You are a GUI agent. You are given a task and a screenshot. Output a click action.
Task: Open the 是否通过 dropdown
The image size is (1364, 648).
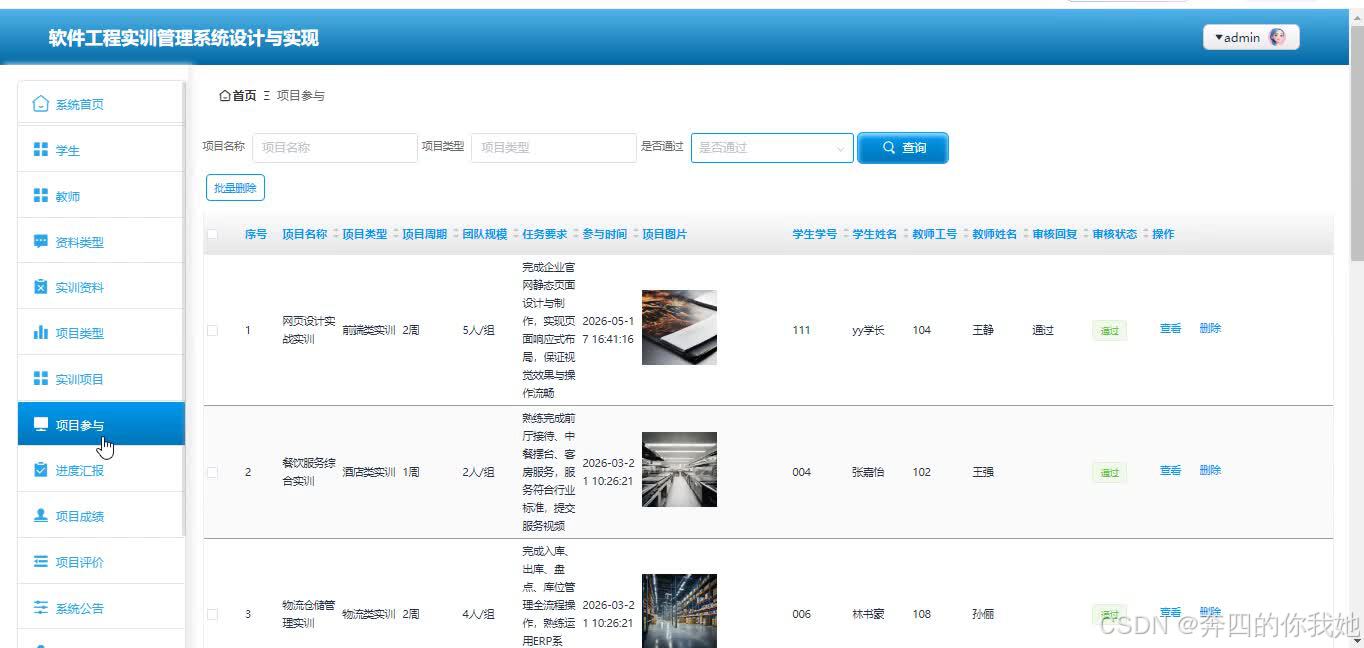(x=772, y=147)
